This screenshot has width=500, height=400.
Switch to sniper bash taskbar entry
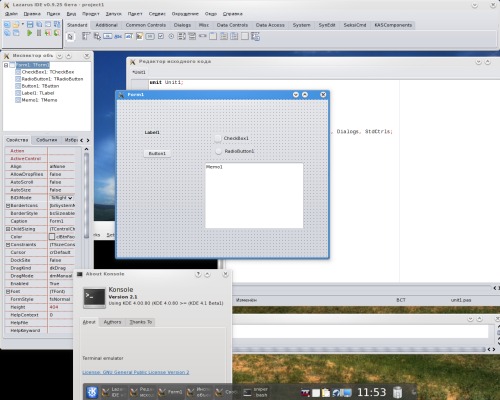pos(256,392)
